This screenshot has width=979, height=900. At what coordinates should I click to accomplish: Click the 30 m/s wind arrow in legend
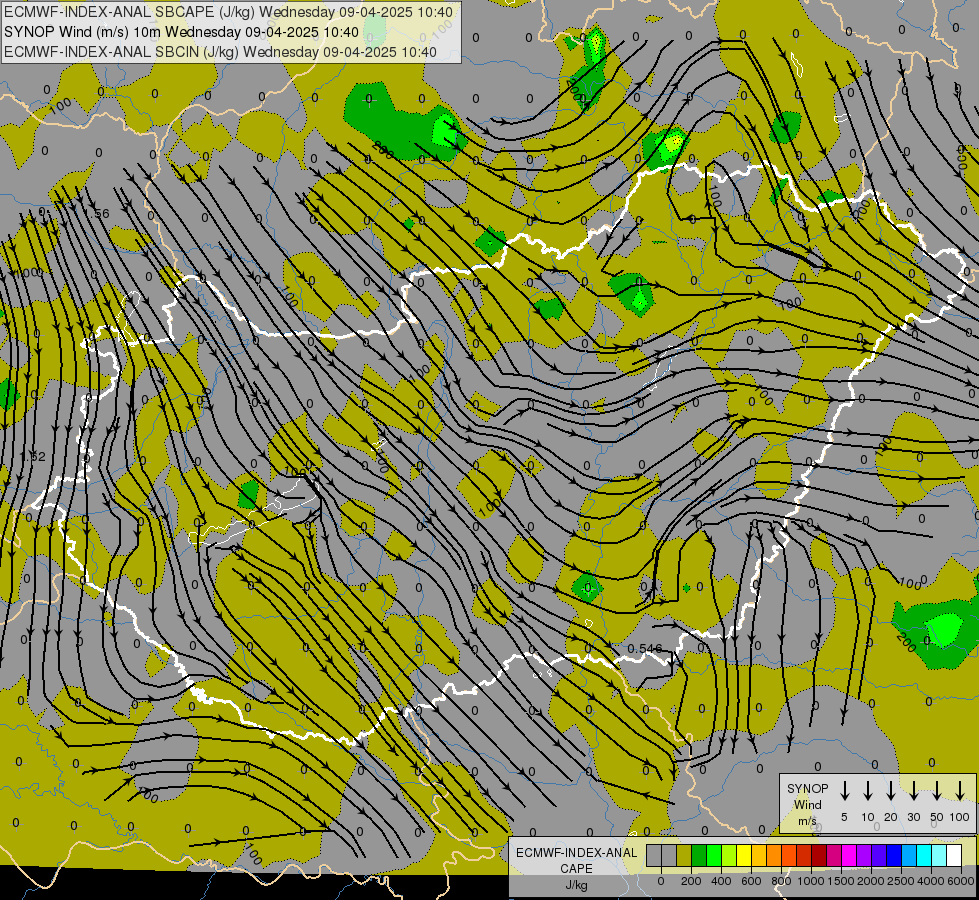click(913, 790)
